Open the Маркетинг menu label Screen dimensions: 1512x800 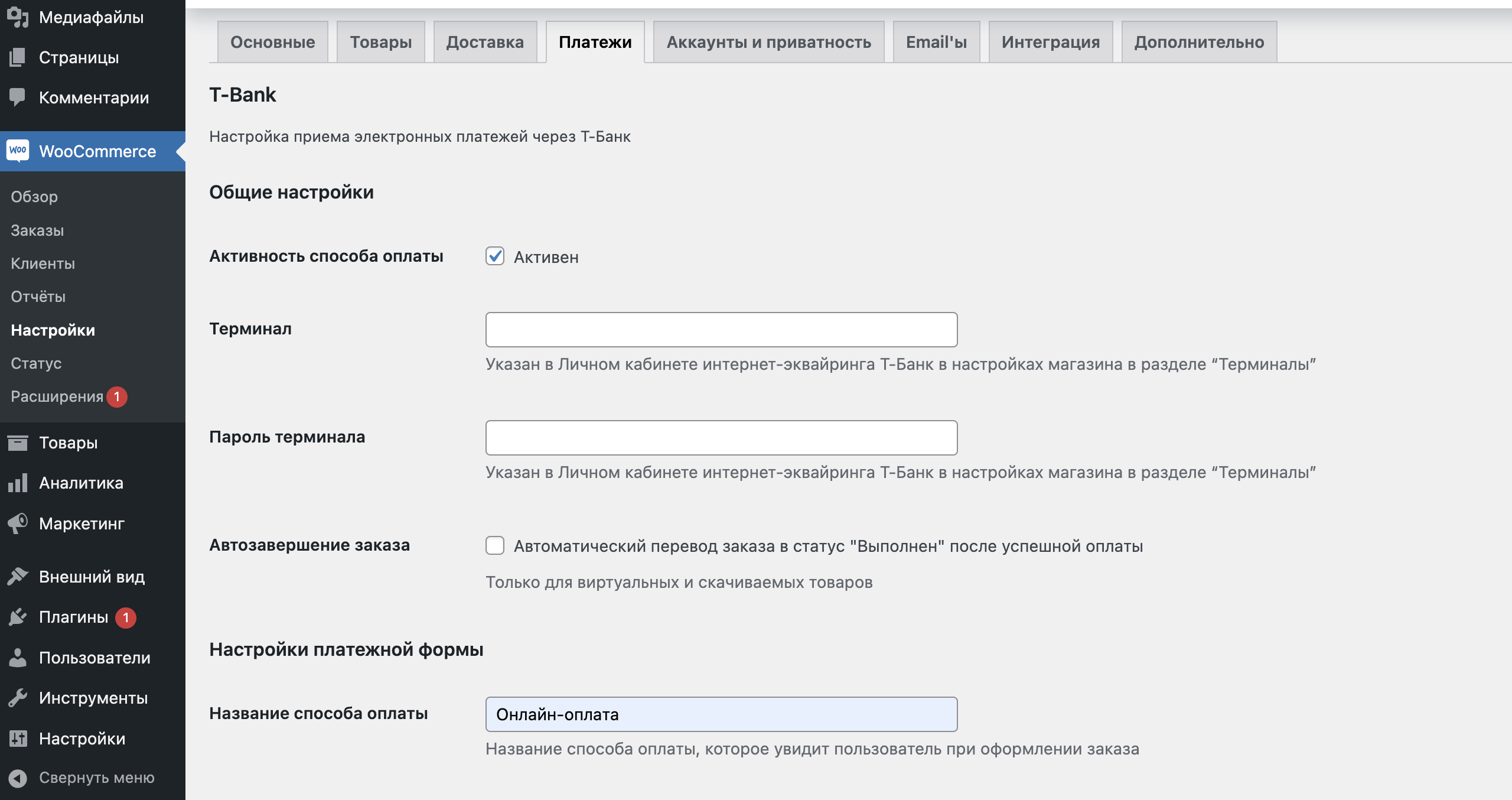tap(82, 523)
